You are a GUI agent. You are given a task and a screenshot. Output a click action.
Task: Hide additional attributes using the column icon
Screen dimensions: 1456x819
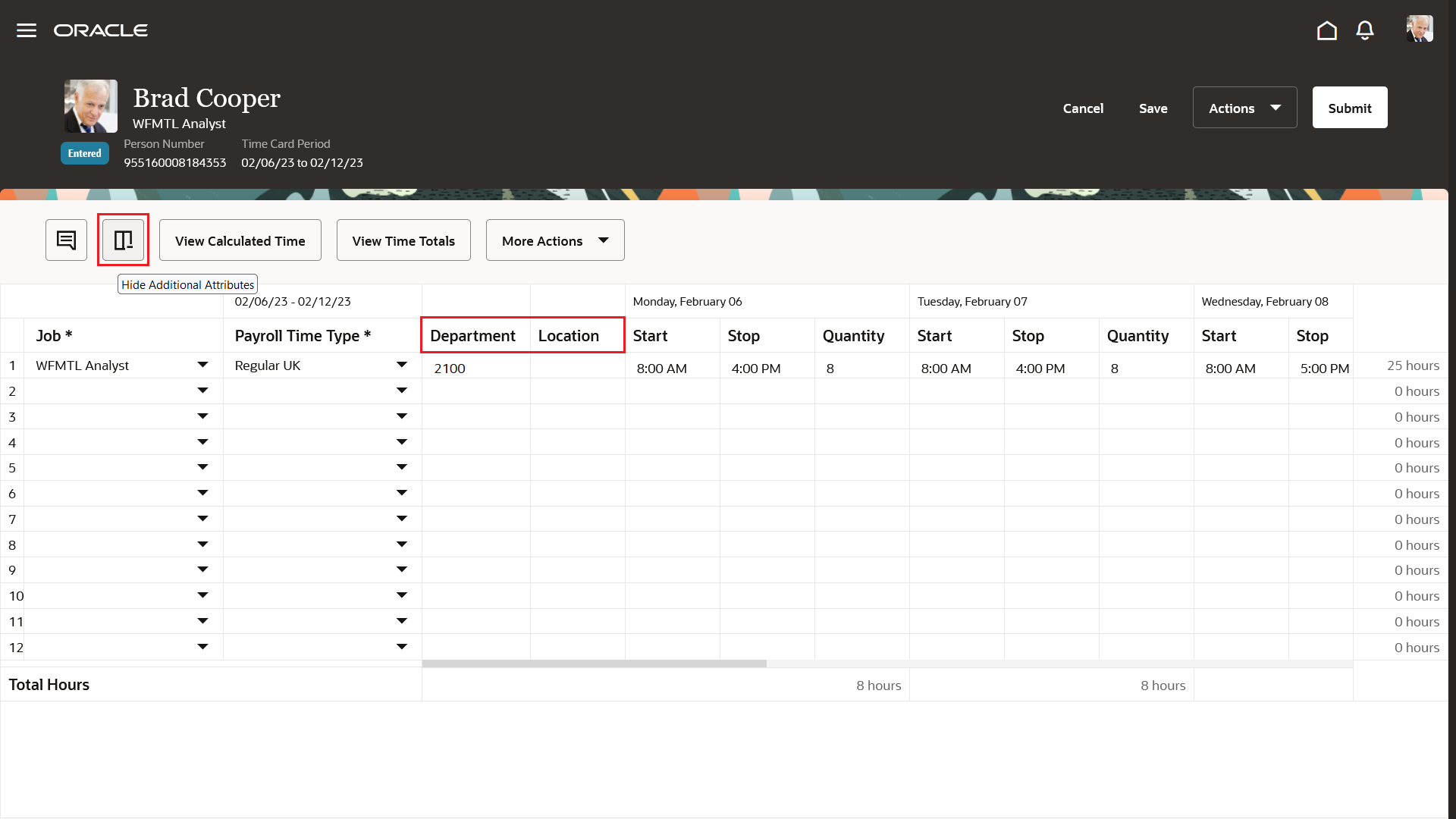tap(123, 240)
